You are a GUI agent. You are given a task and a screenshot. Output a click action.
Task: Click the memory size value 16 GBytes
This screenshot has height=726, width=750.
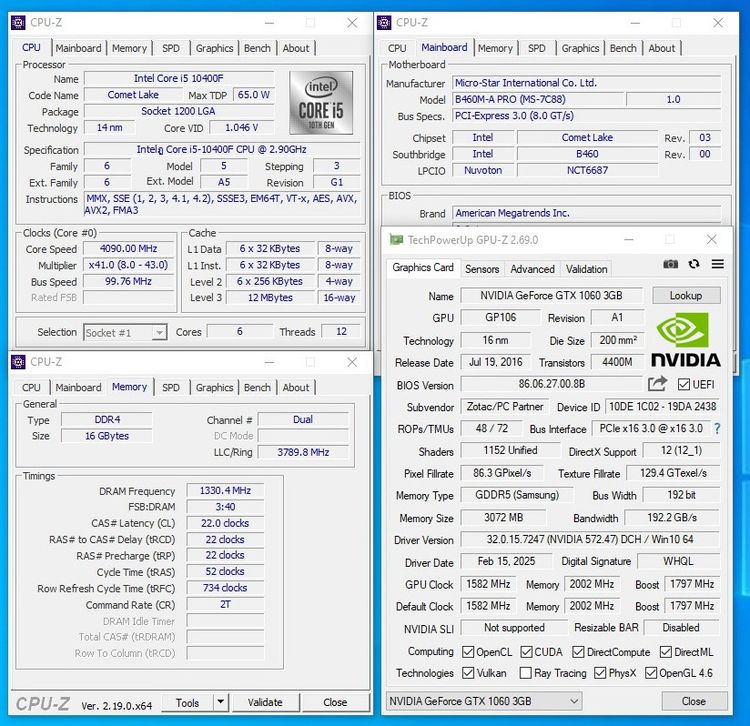[107, 436]
